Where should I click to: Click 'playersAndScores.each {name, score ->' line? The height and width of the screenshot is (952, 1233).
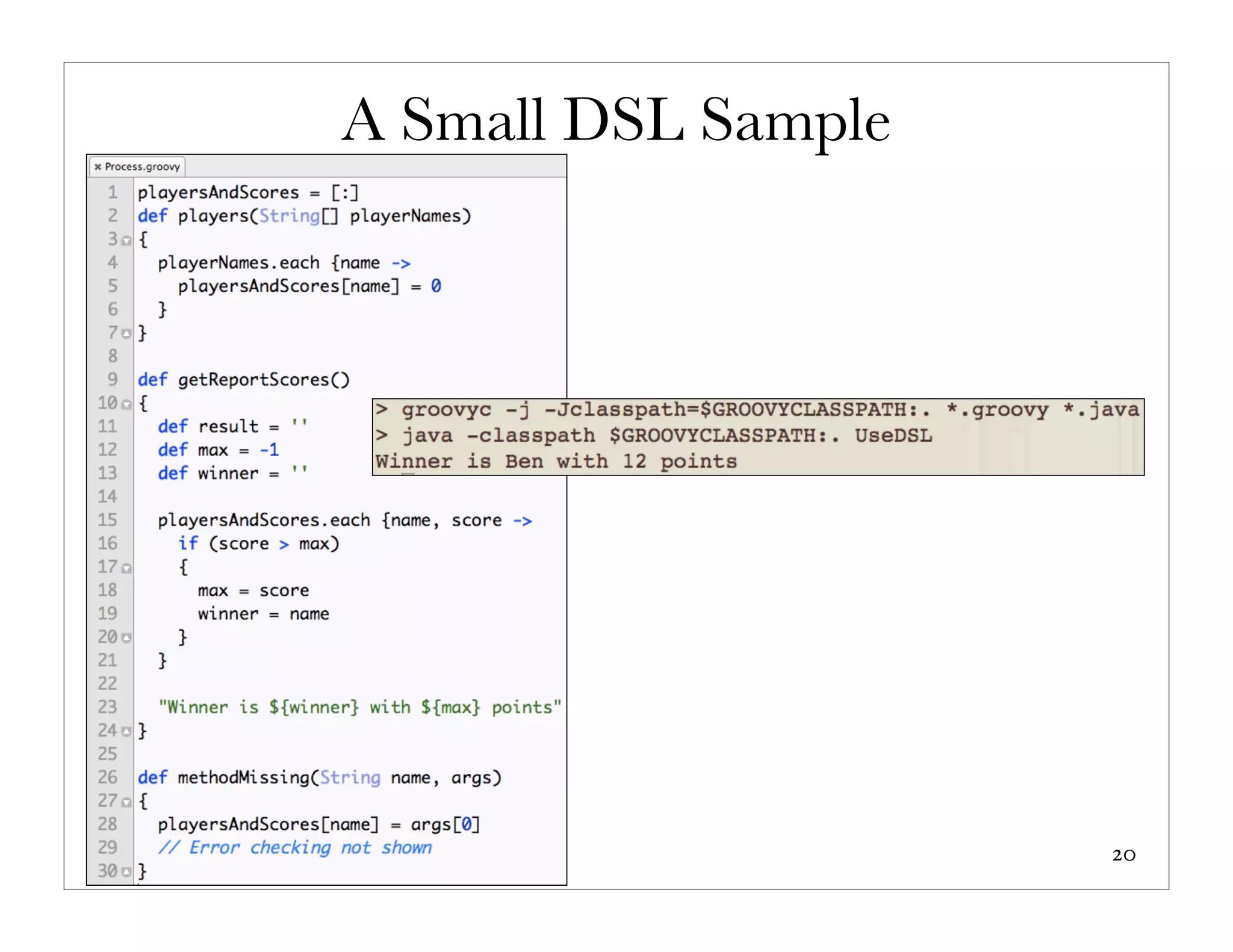tap(345, 521)
